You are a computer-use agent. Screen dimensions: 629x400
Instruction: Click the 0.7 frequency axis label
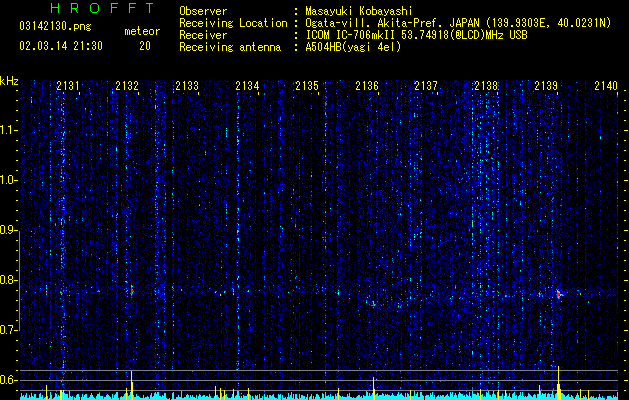[x=8, y=330]
